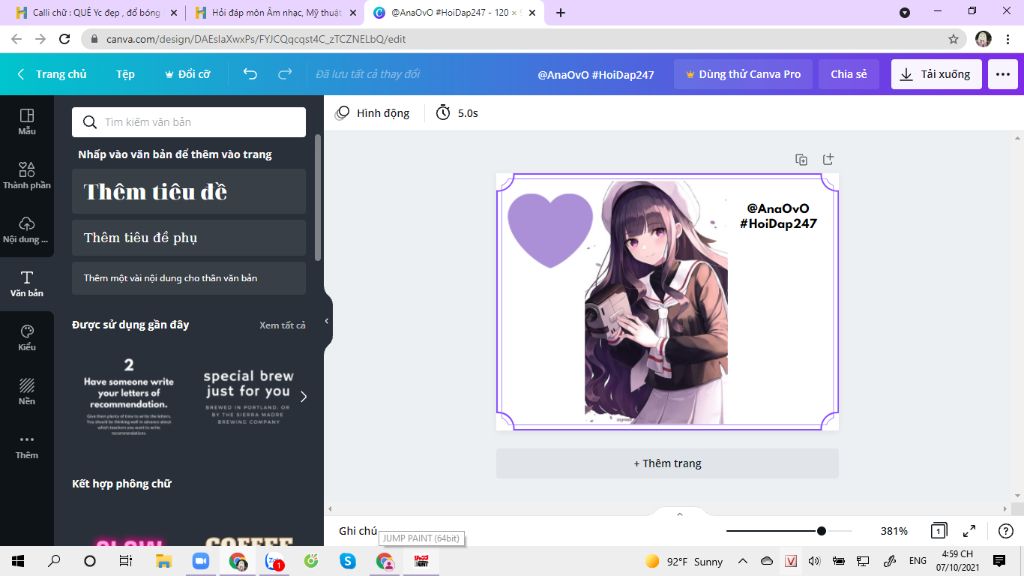1024x576 pixels.
Task: Click Tải xuống download button
Action: [936, 74]
